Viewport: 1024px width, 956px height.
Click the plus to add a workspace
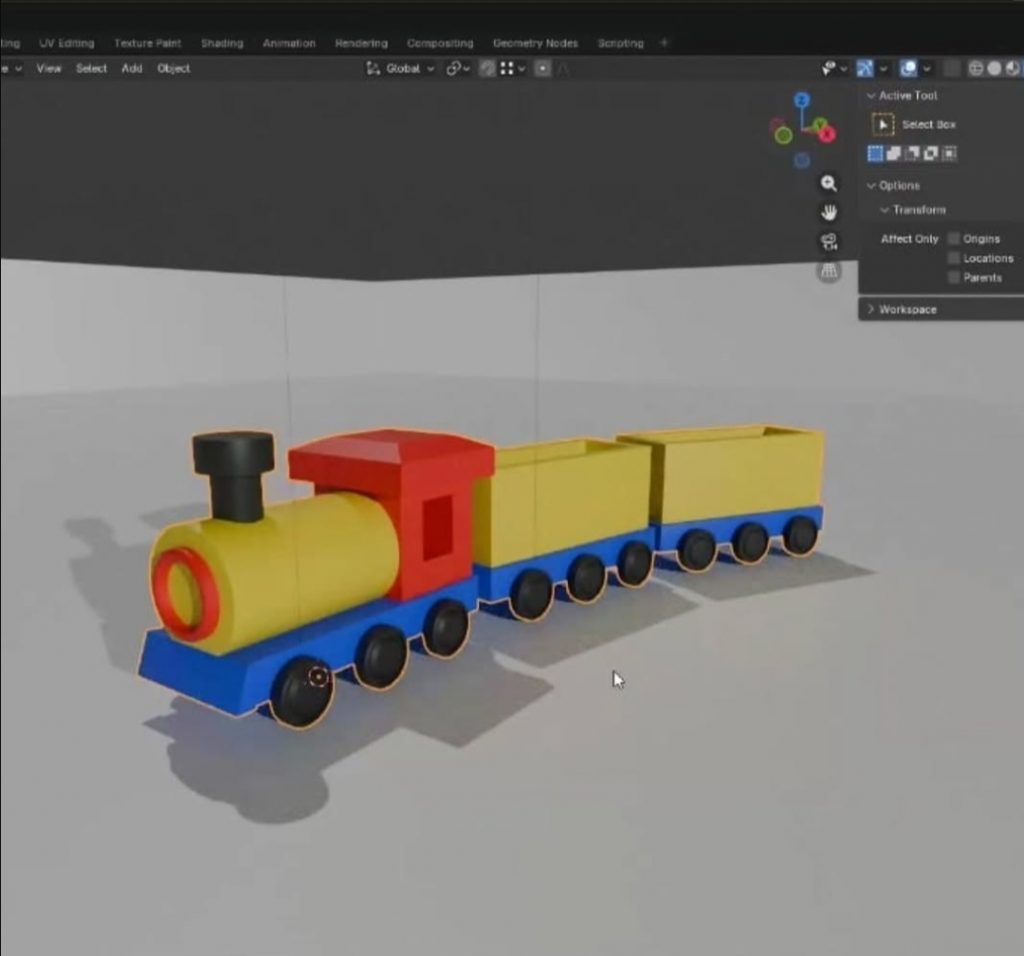(x=664, y=43)
